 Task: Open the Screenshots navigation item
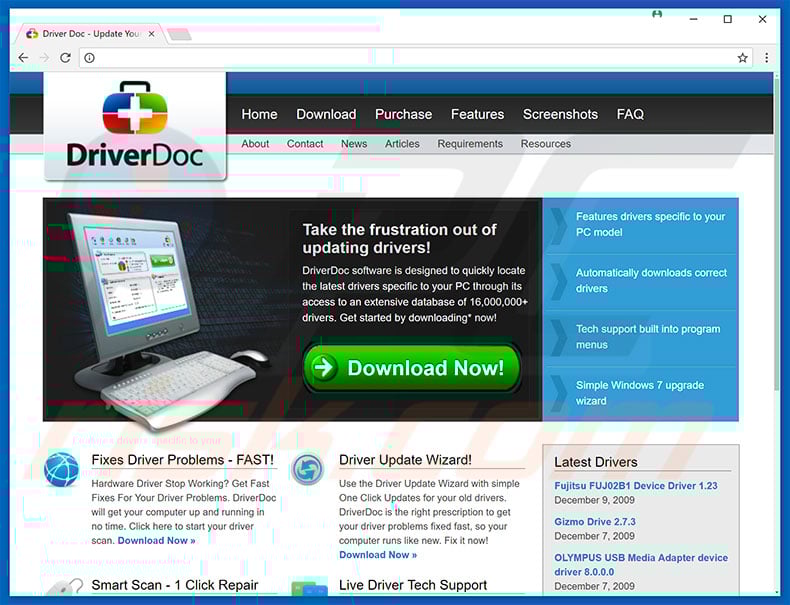click(560, 114)
